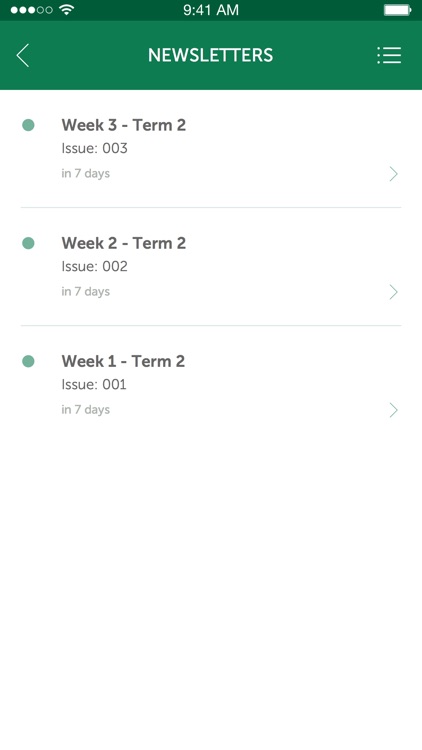
Task: Tap the signal strength dots
Action: point(32,10)
